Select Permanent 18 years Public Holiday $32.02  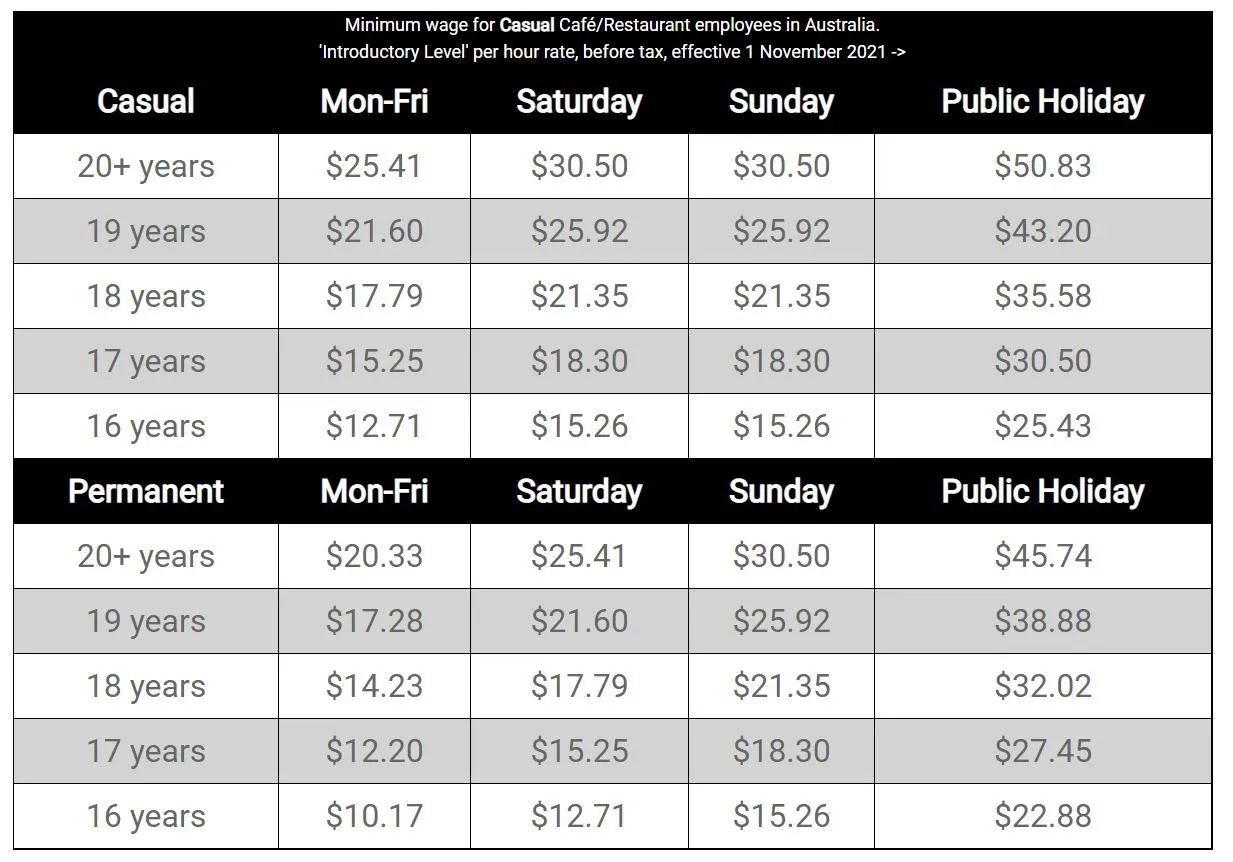1043,686
